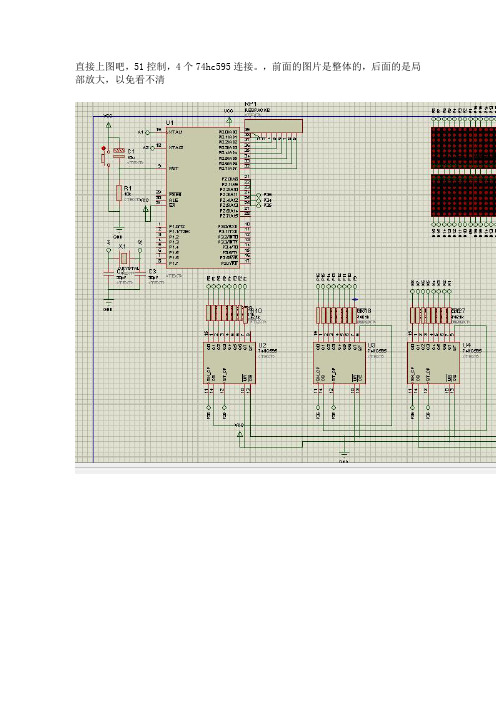Click the ground symbol at schematic bottom
Viewport: 496px width, 702px height.
(x=343, y=455)
